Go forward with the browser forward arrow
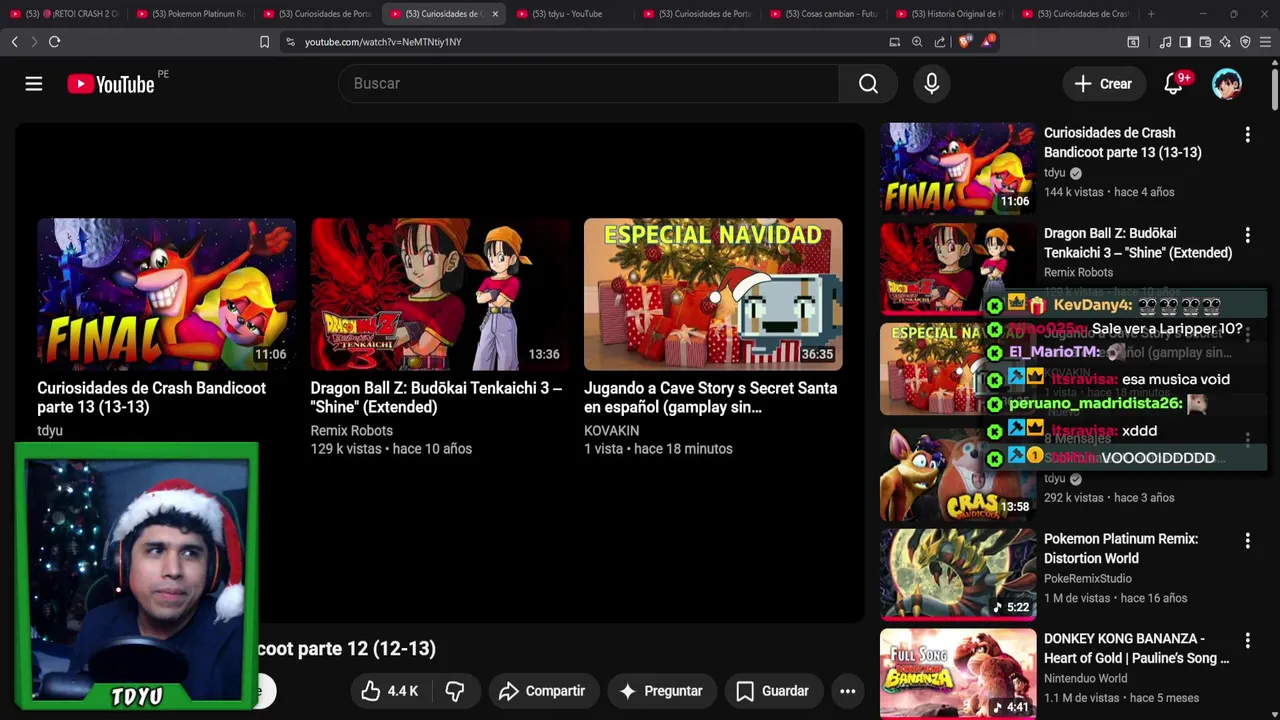Screen dimensions: 1280x720 33,42
